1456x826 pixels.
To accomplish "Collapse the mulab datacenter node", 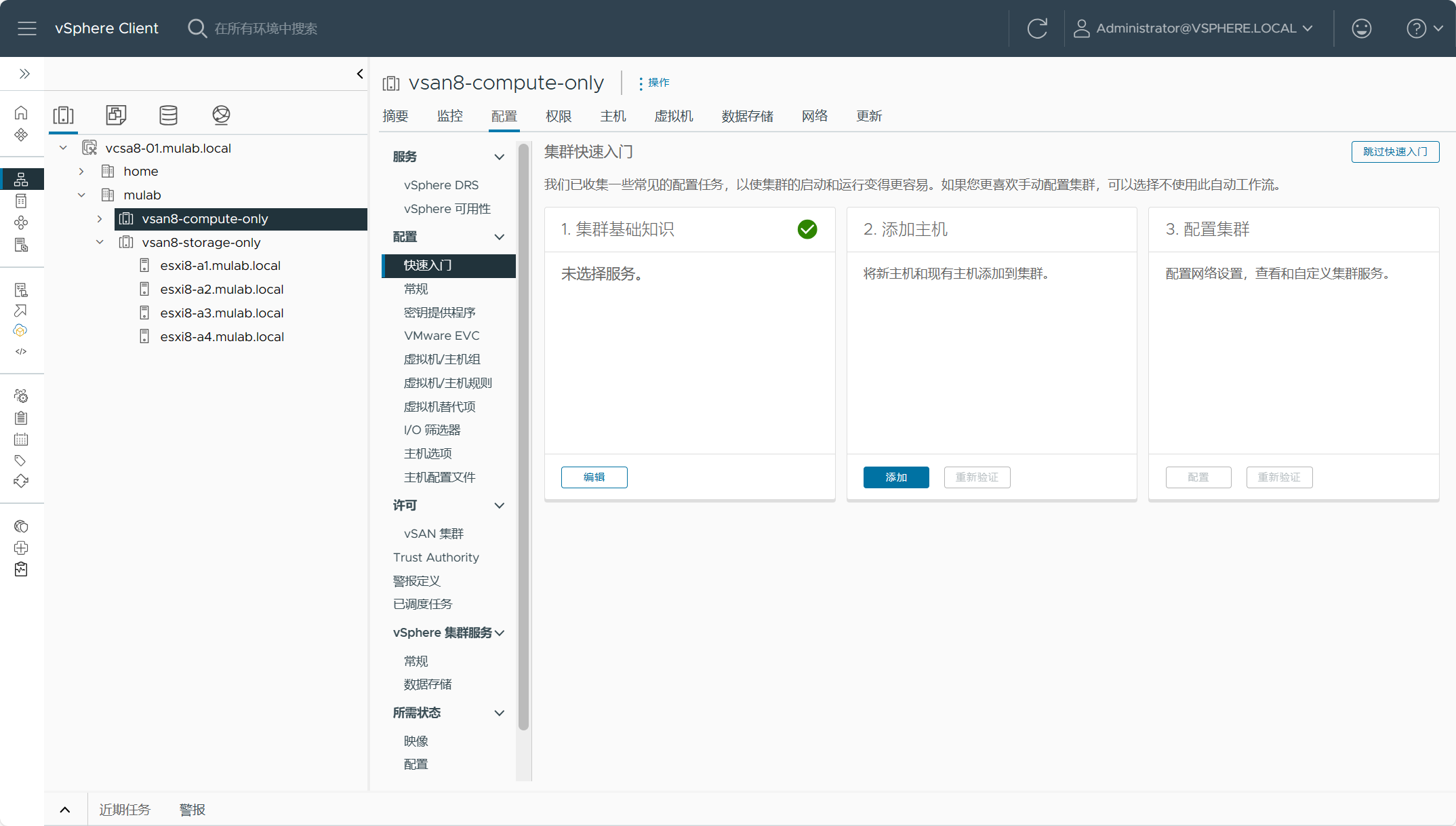I will pos(81,195).
